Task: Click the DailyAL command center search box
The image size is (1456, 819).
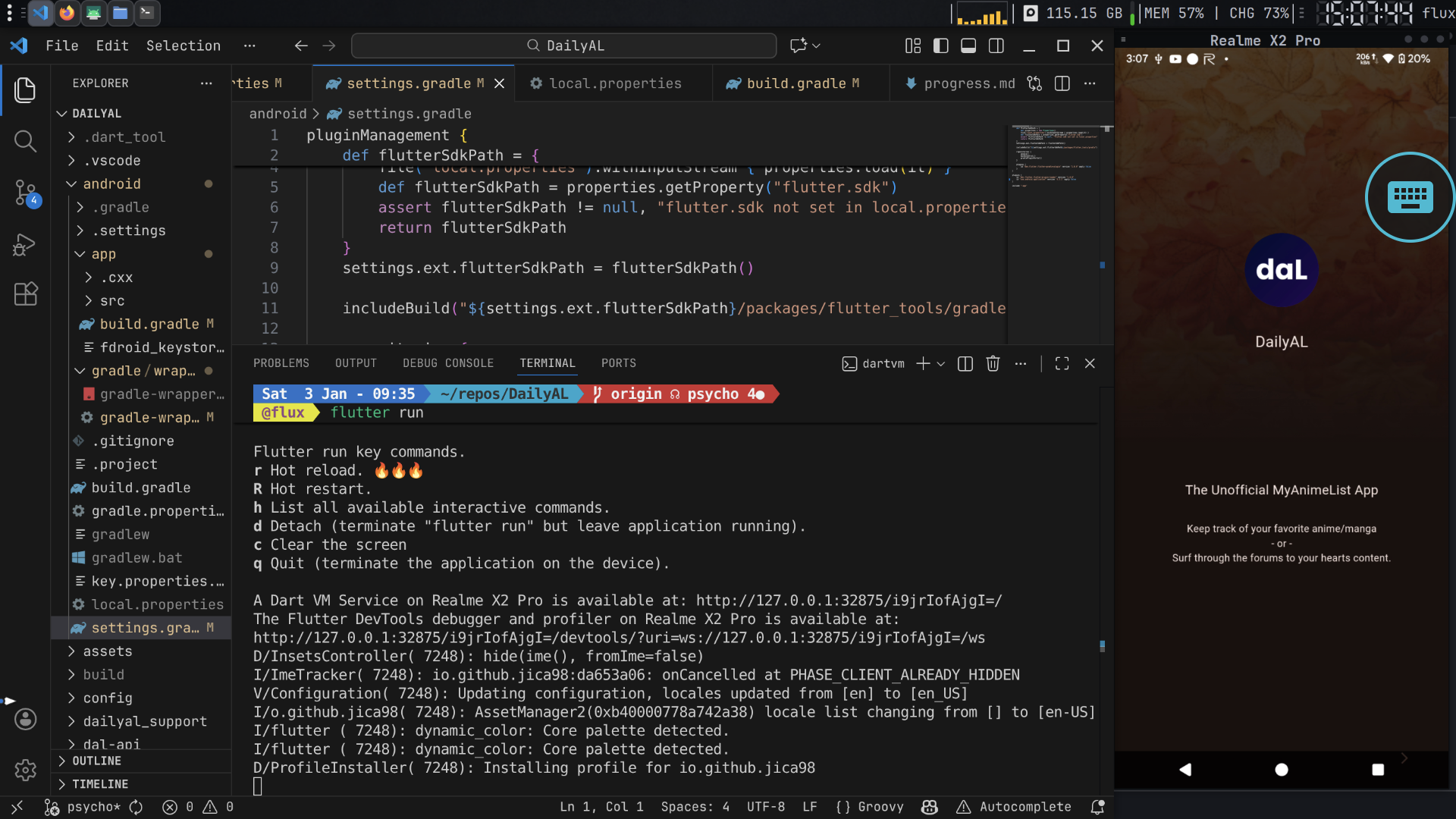Action: 564,46
